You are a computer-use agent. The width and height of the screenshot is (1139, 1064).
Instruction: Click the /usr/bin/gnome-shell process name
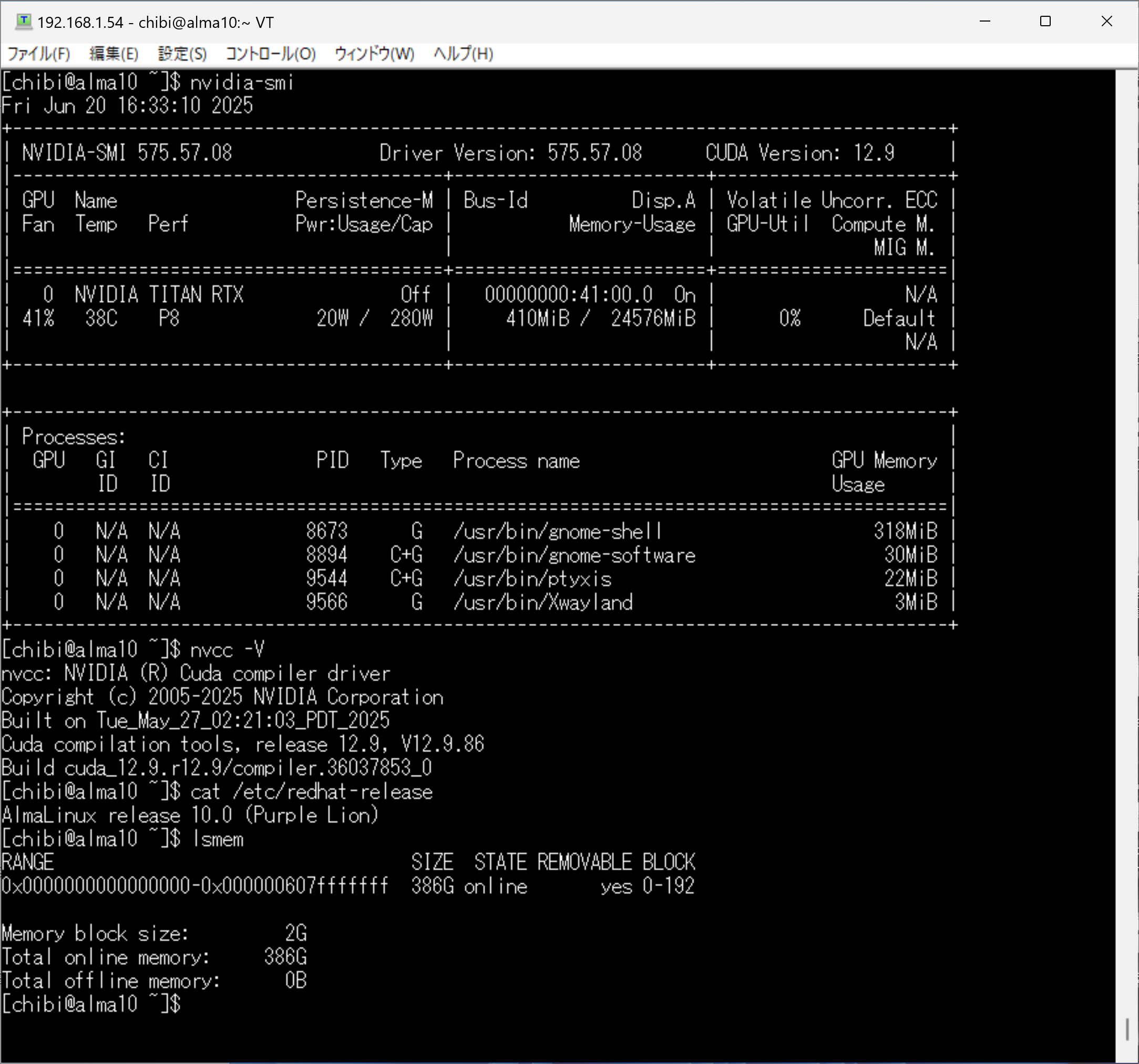[557, 531]
